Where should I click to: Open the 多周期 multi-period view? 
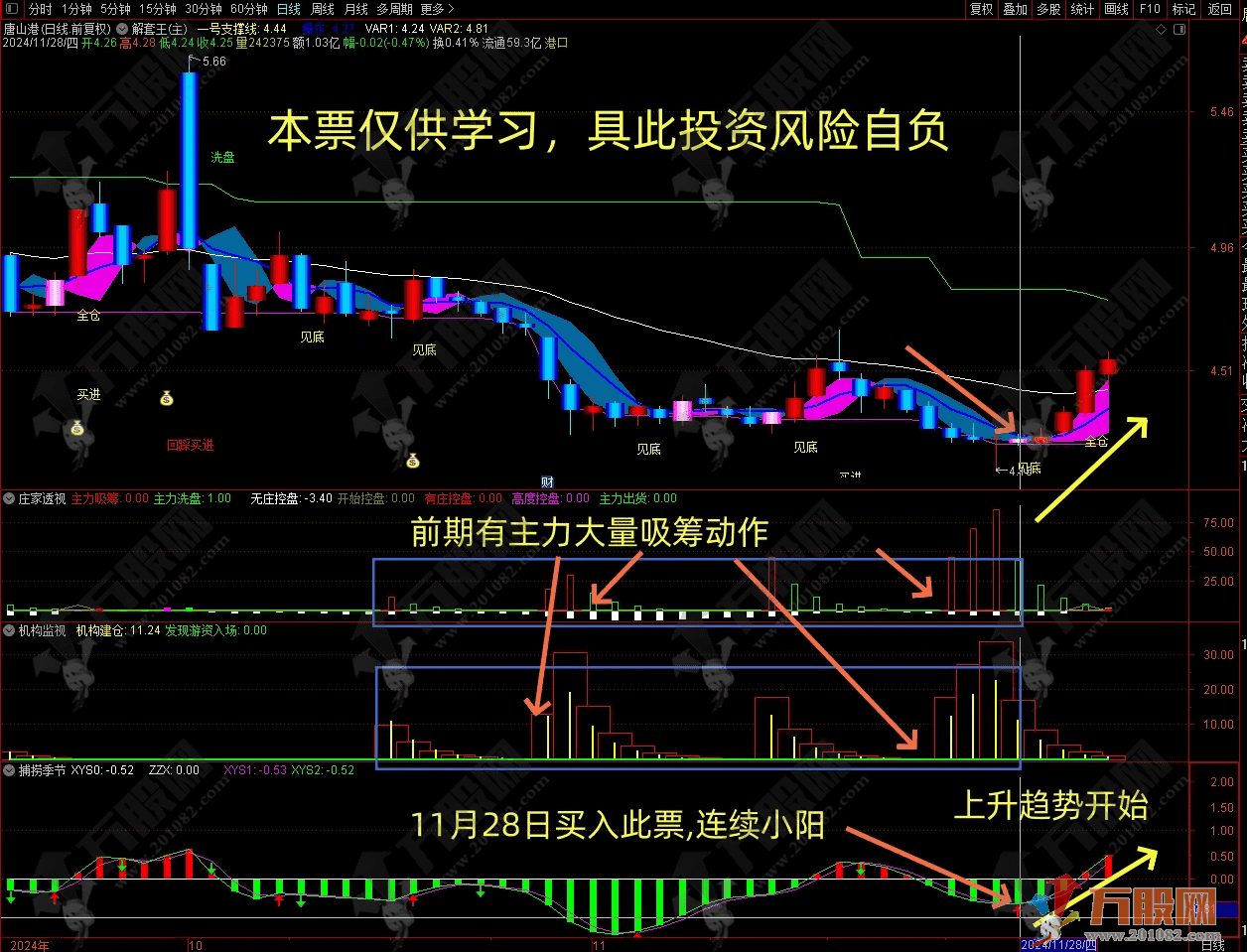[394, 9]
